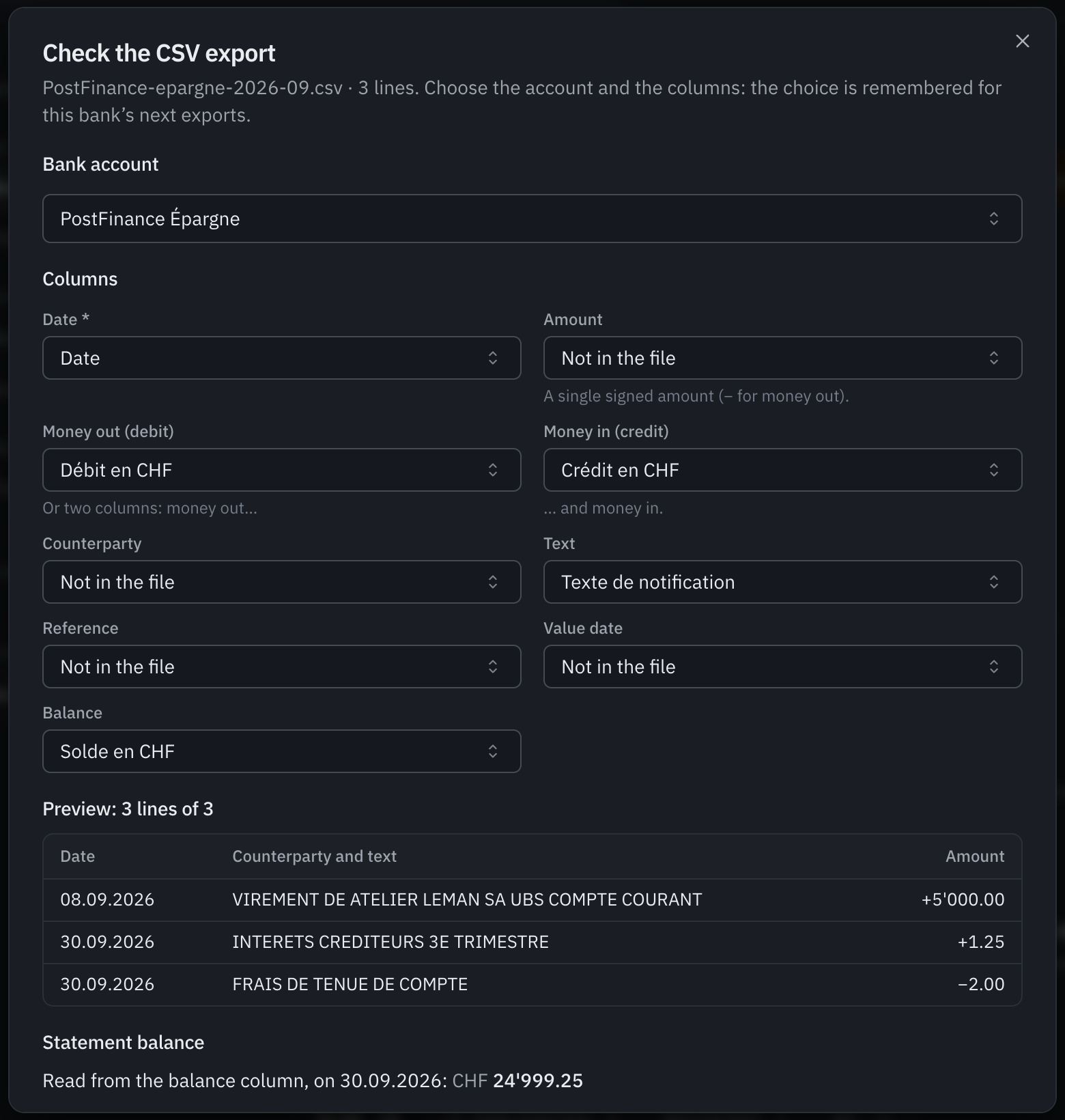Image resolution: width=1065 pixels, height=1120 pixels.
Task: Open the Date column dropdown
Action: tap(281, 358)
